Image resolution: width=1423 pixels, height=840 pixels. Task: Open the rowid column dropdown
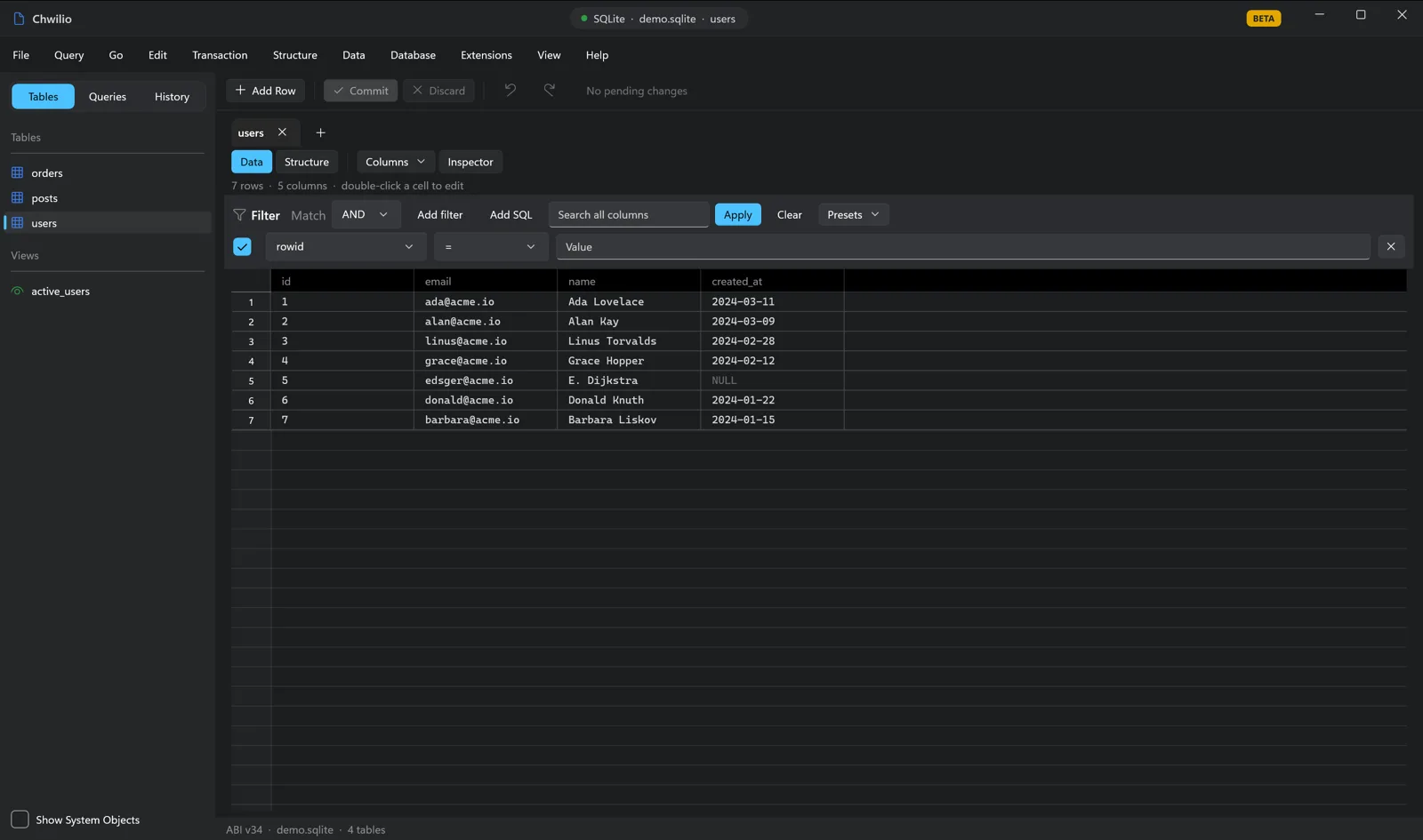click(345, 246)
